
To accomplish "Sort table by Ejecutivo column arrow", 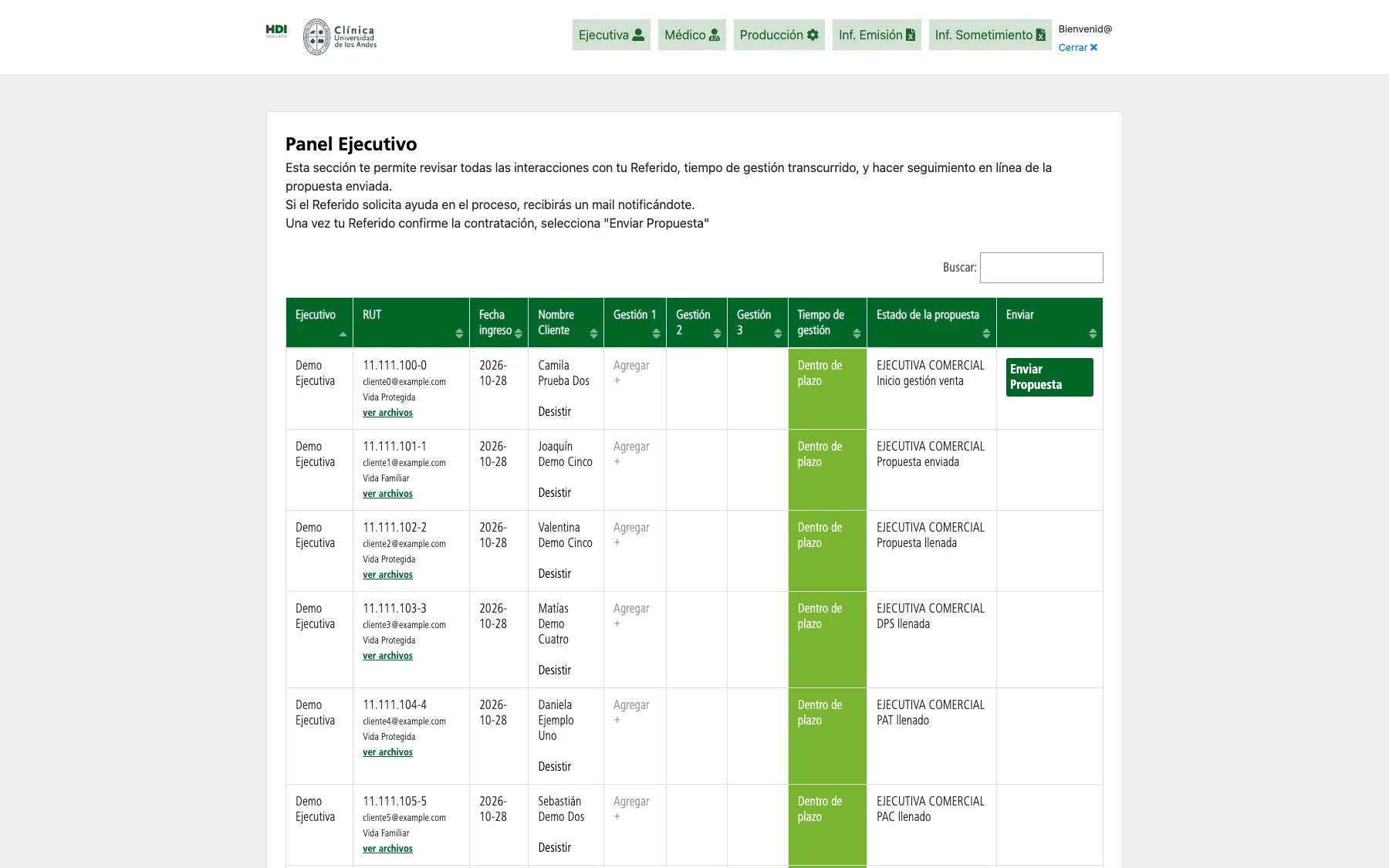I will (x=343, y=333).
